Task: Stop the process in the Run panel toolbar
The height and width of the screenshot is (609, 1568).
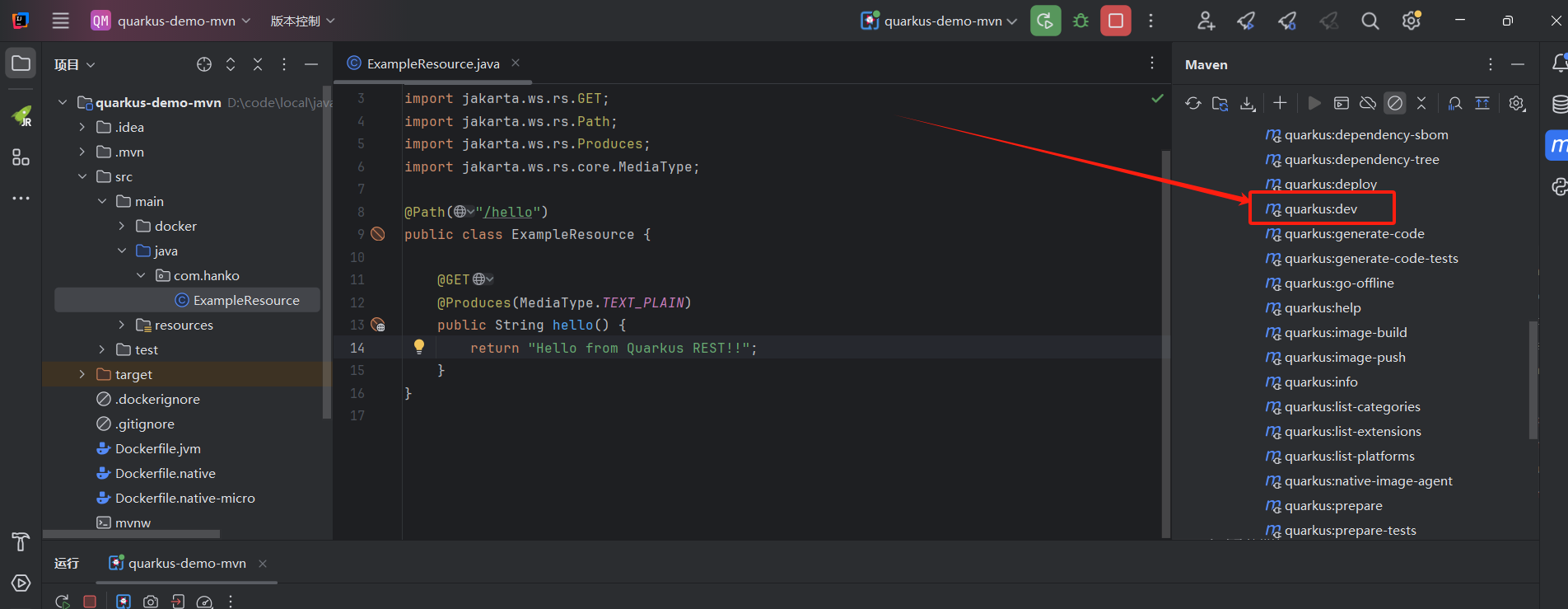Action: [x=90, y=602]
